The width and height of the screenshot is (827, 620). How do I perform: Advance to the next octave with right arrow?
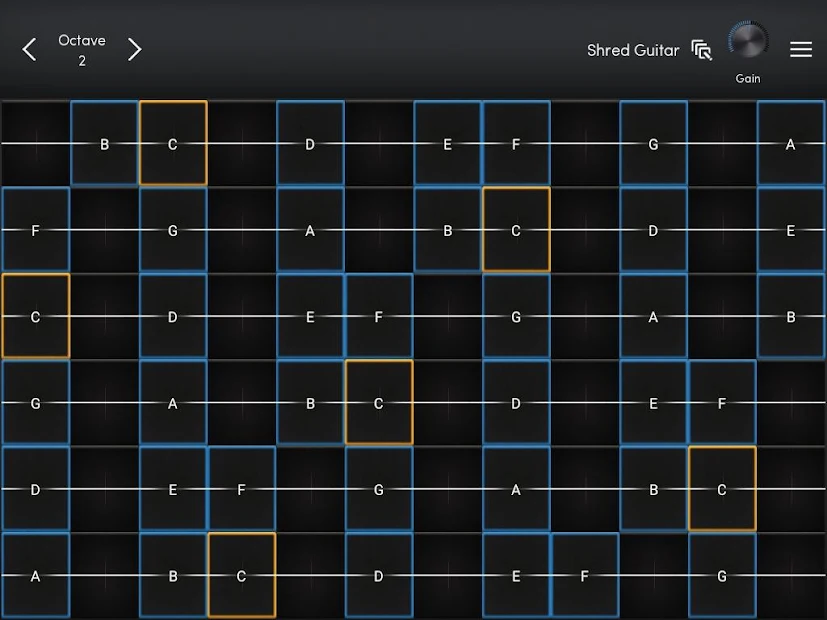pos(134,49)
